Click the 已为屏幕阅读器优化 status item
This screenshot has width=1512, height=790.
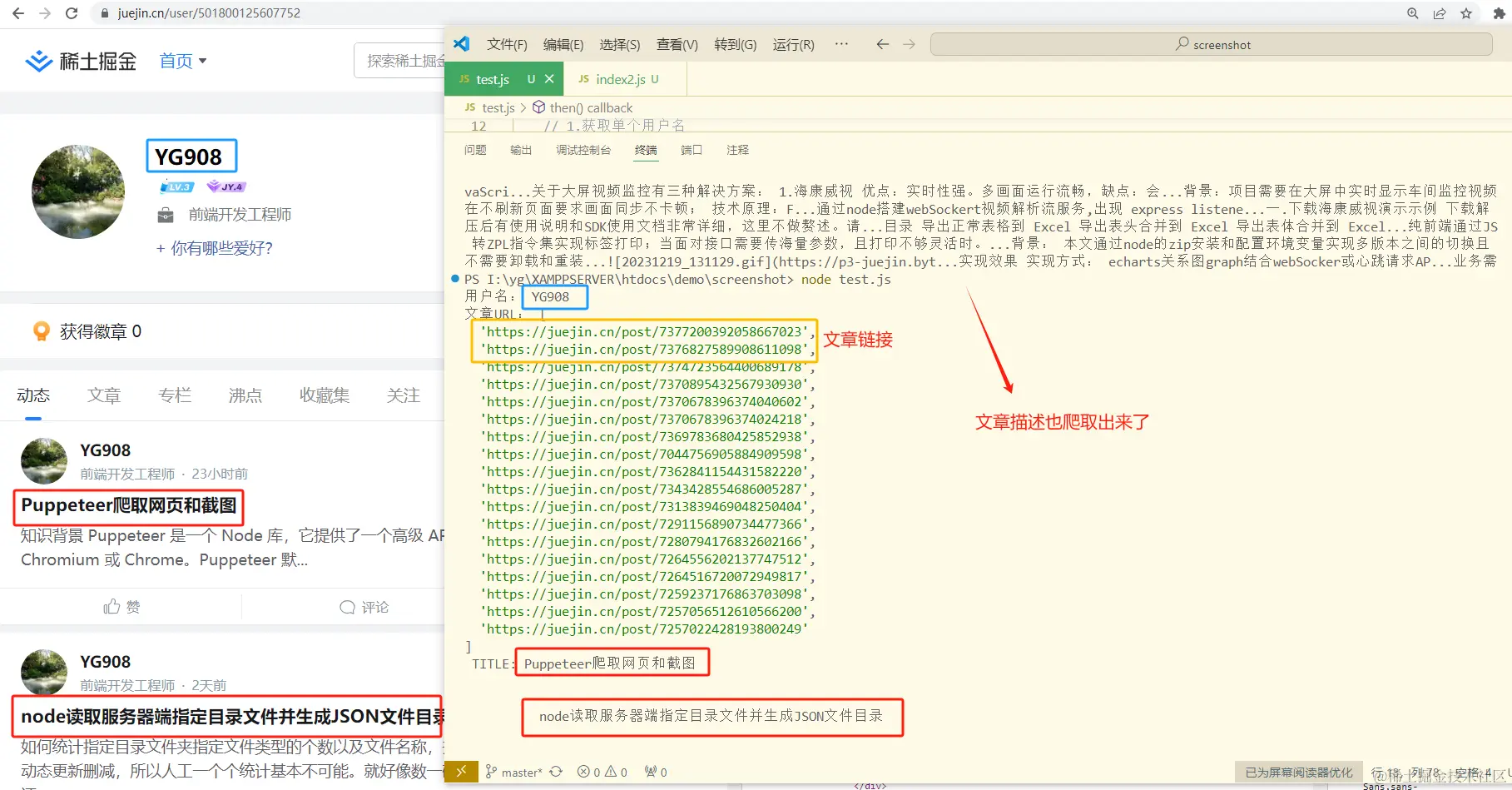click(x=1299, y=773)
